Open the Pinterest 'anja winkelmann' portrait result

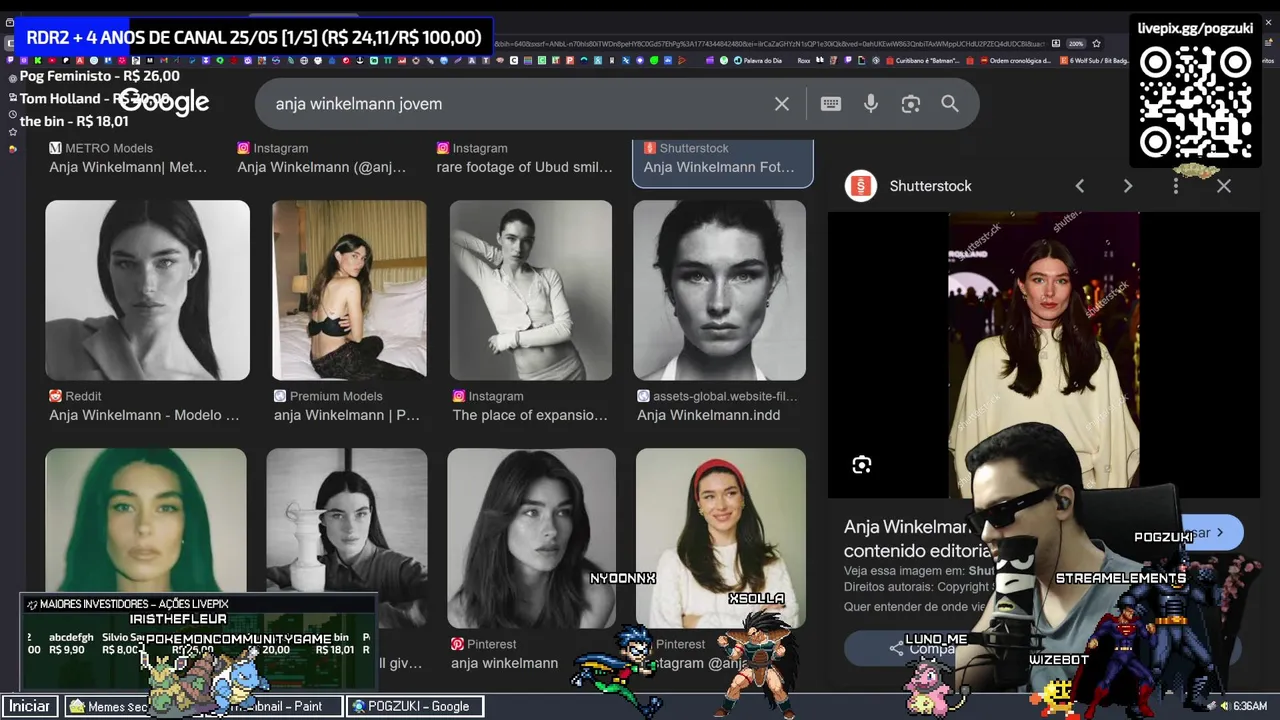coord(531,538)
